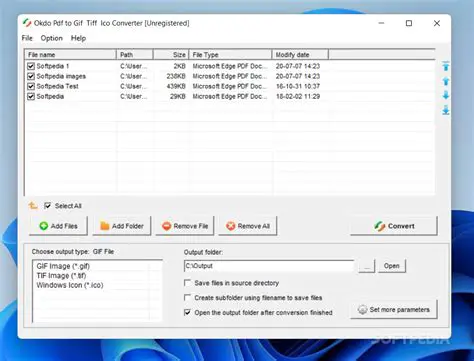Click the 18-02-02 11:29 modify date

click(298, 96)
